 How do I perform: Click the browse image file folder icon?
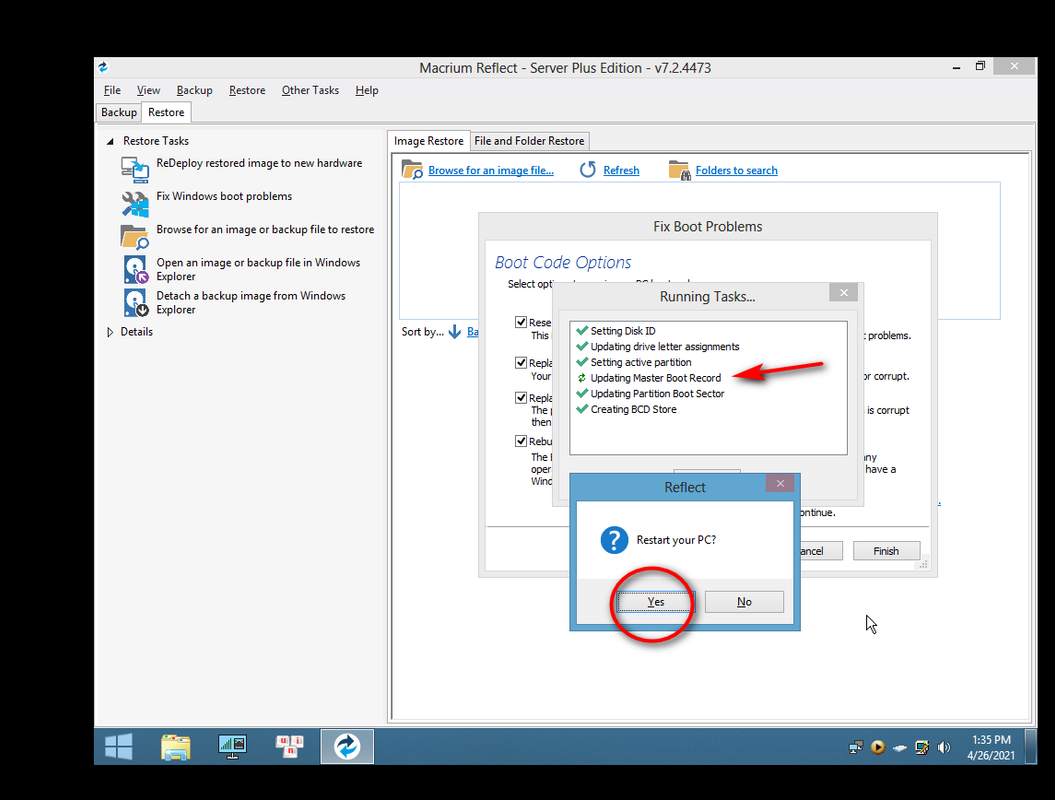412,170
